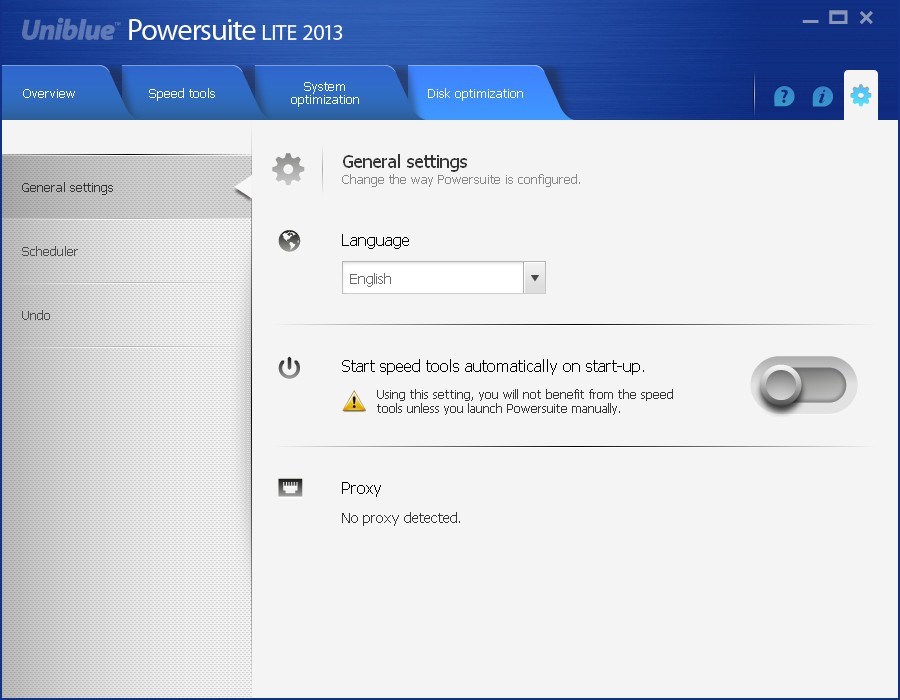Image resolution: width=900 pixels, height=700 pixels.
Task: Click the power icon beside start-up setting
Action: click(x=289, y=367)
